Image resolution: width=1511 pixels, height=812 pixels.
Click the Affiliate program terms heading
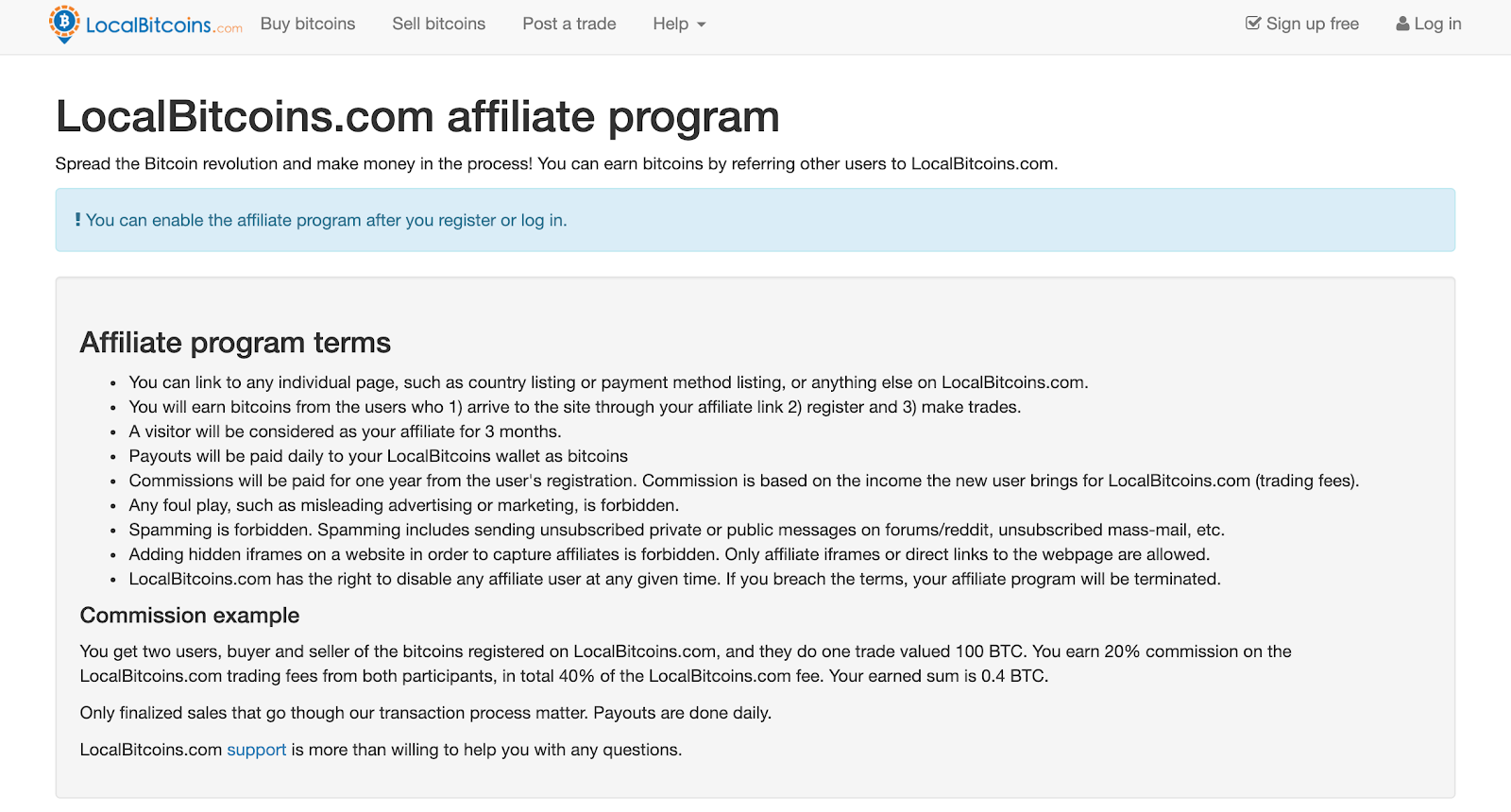point(235,343)
